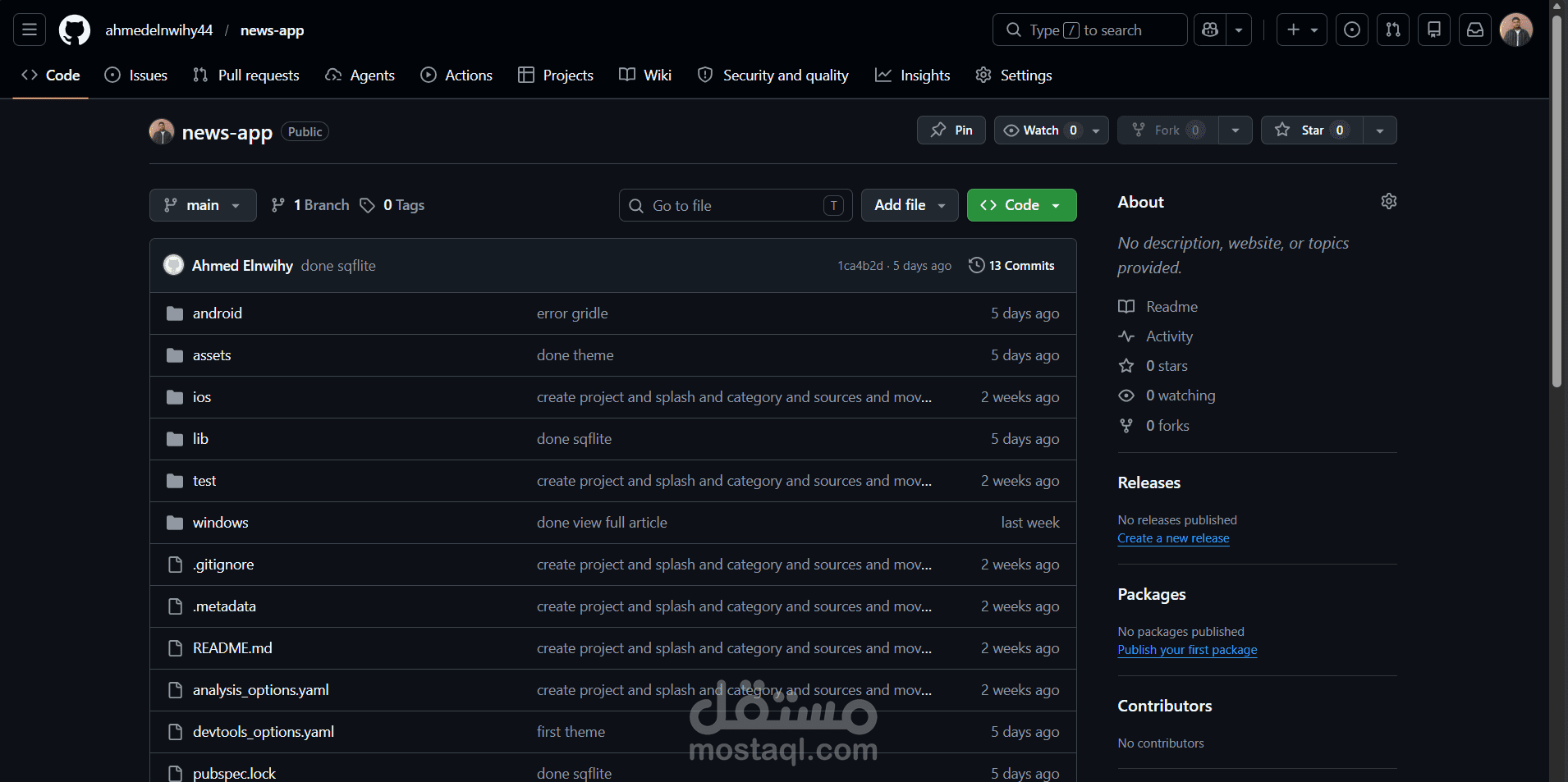Open the create new plus dropdown
The width and height of the screenshot is (1568, 782).
[1302, 30]
